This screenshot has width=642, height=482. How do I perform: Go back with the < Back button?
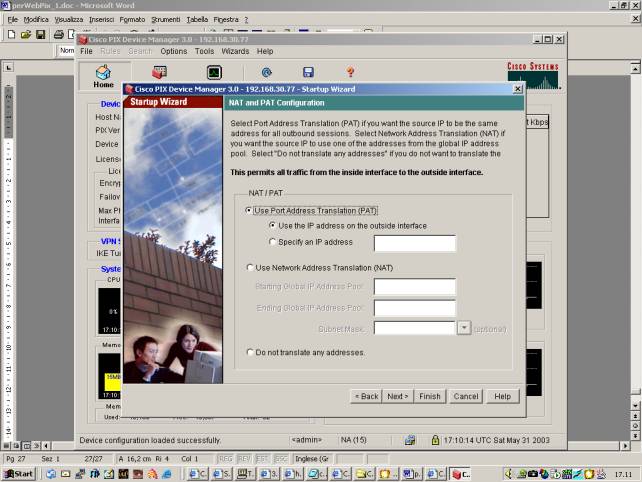click(x=366, y=396)
